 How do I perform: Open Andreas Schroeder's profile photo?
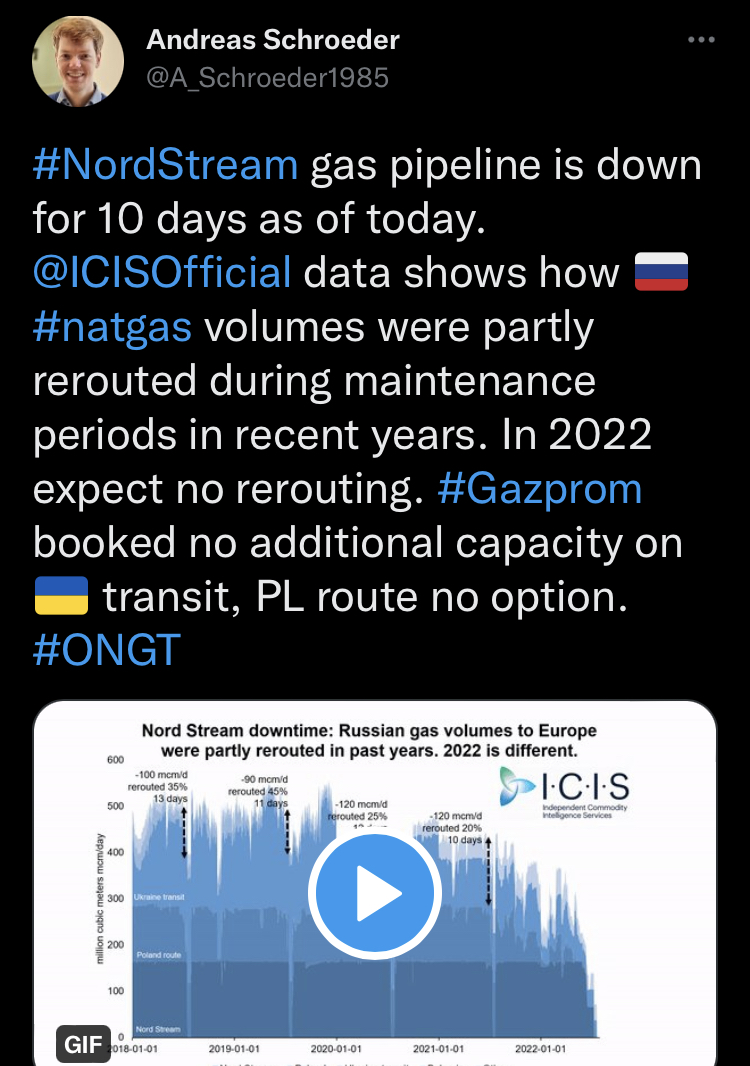(79, 61)
